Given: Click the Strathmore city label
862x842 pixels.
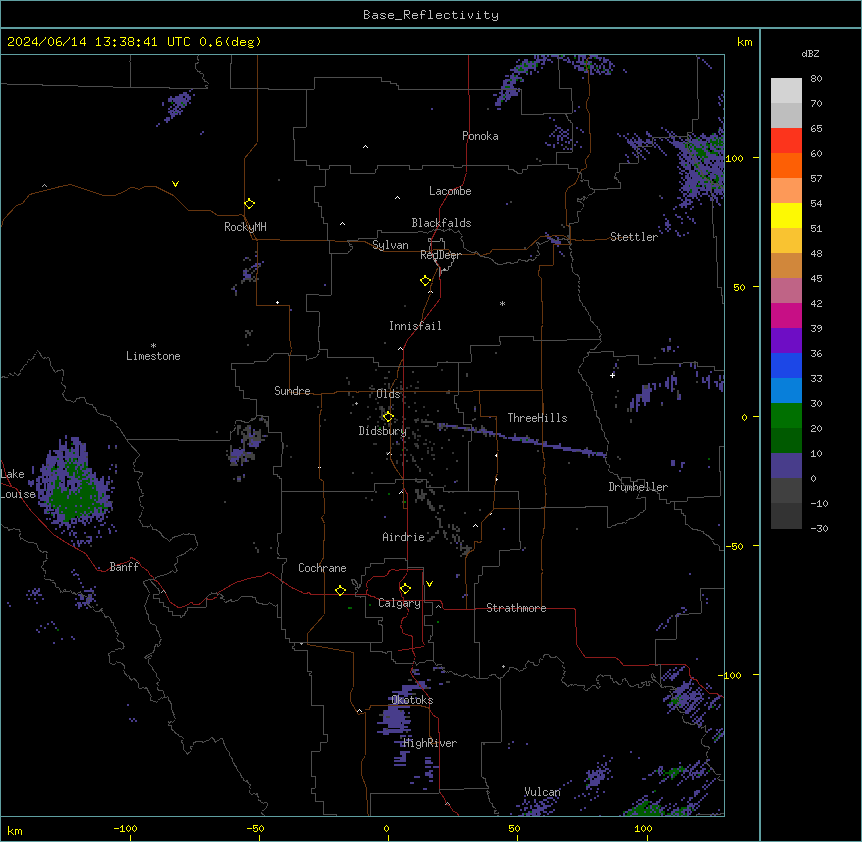Looking at the screenshot, I should pyautogui.click(x=516, y=608).
